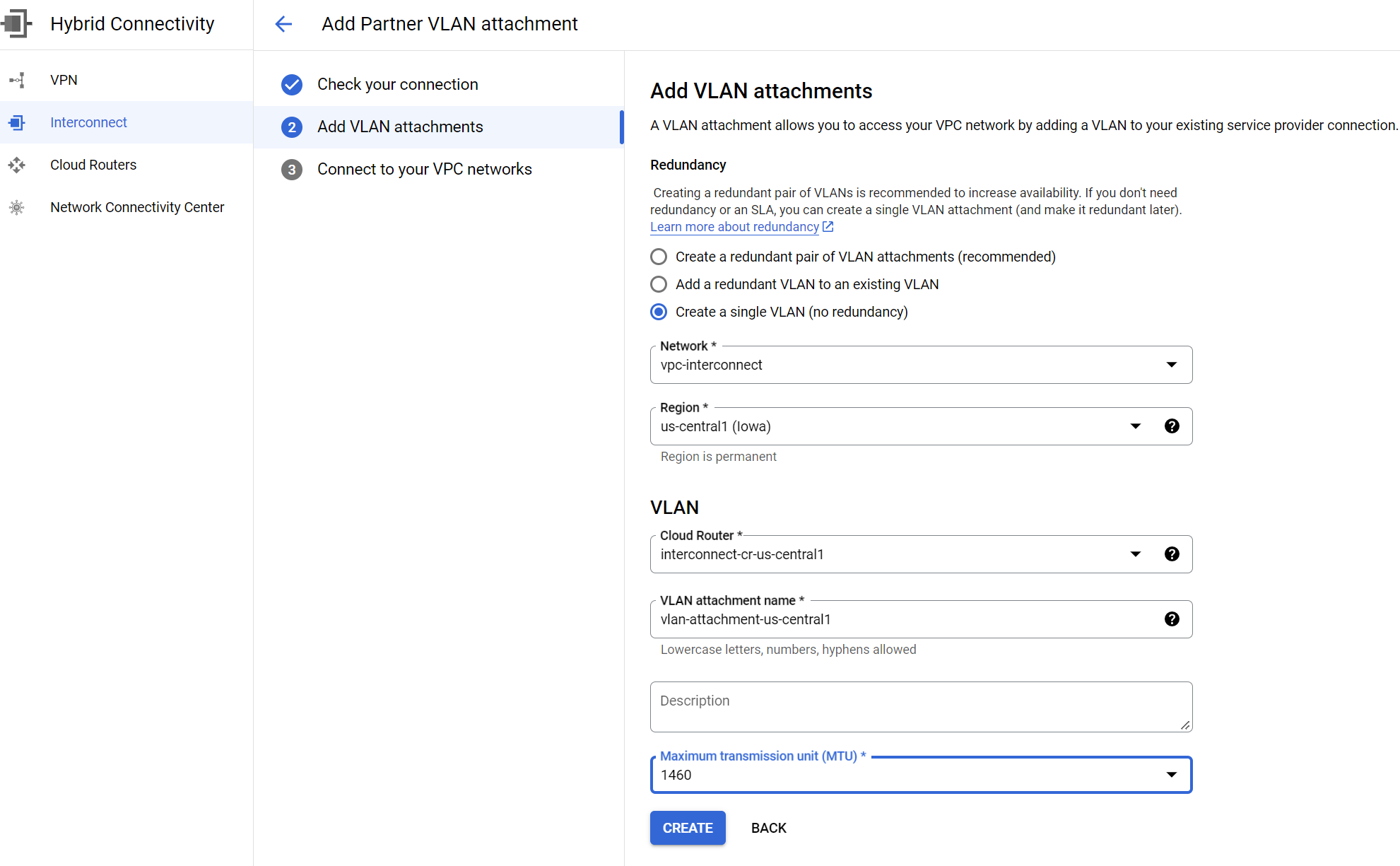Select the Cloud Routers sidebar icon
1400x866 pixels.
pos(17,165)
